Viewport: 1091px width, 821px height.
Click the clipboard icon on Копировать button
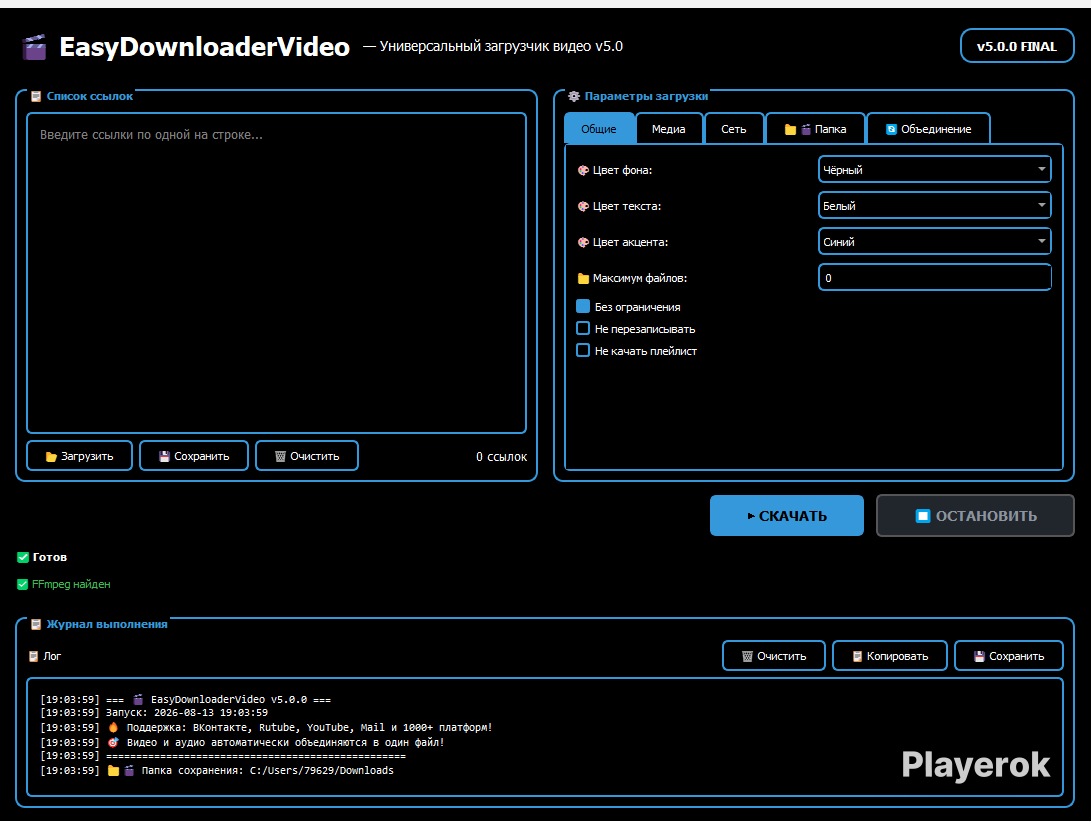[857, 656]
